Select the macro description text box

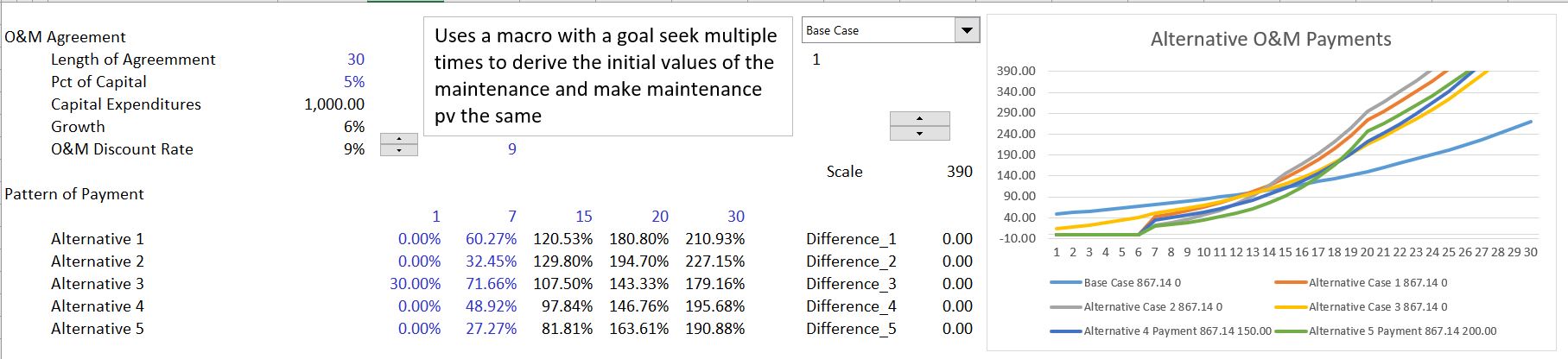tap(607, 76)
